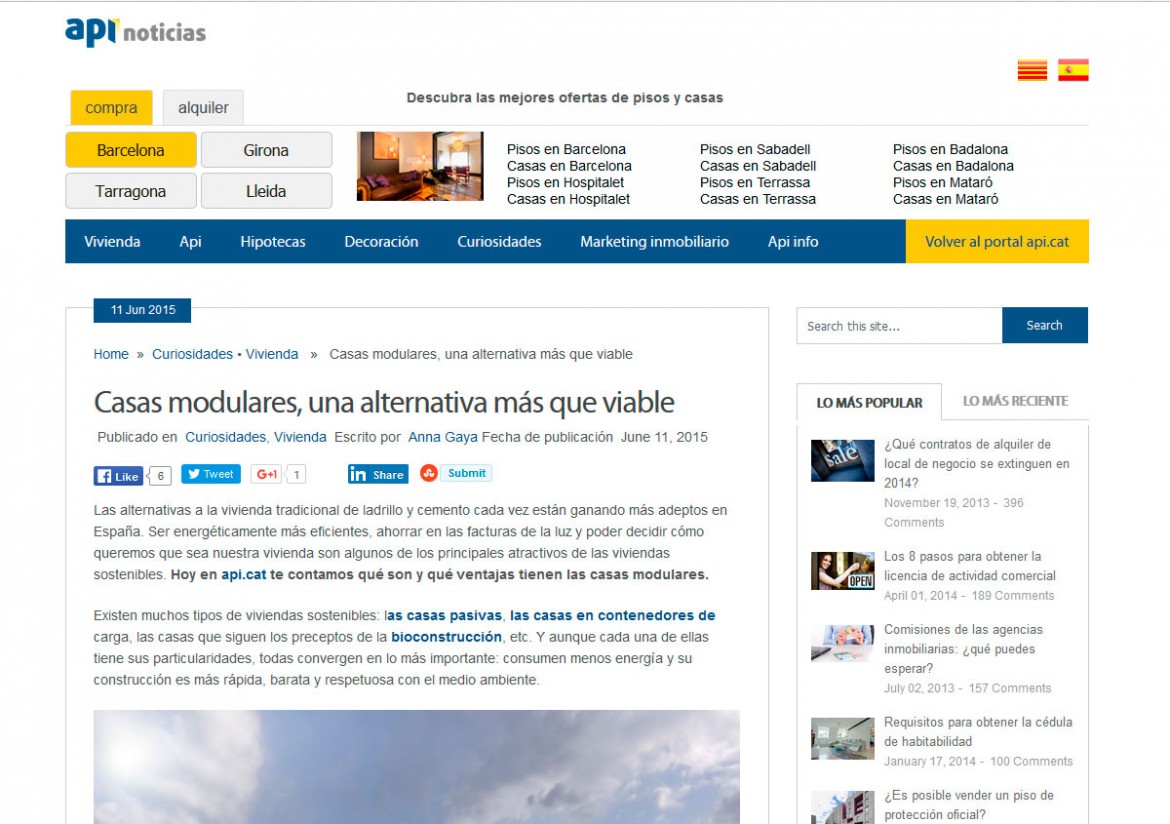Open the Hipotecas menu item
This screenshot has width=1170, height=824.
pos(274,242)
